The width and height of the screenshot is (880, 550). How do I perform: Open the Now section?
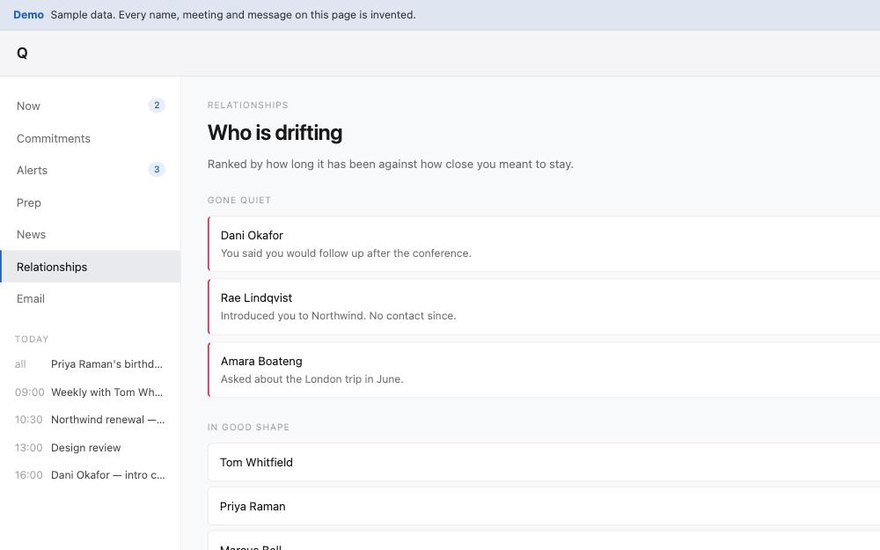(90, 106)
